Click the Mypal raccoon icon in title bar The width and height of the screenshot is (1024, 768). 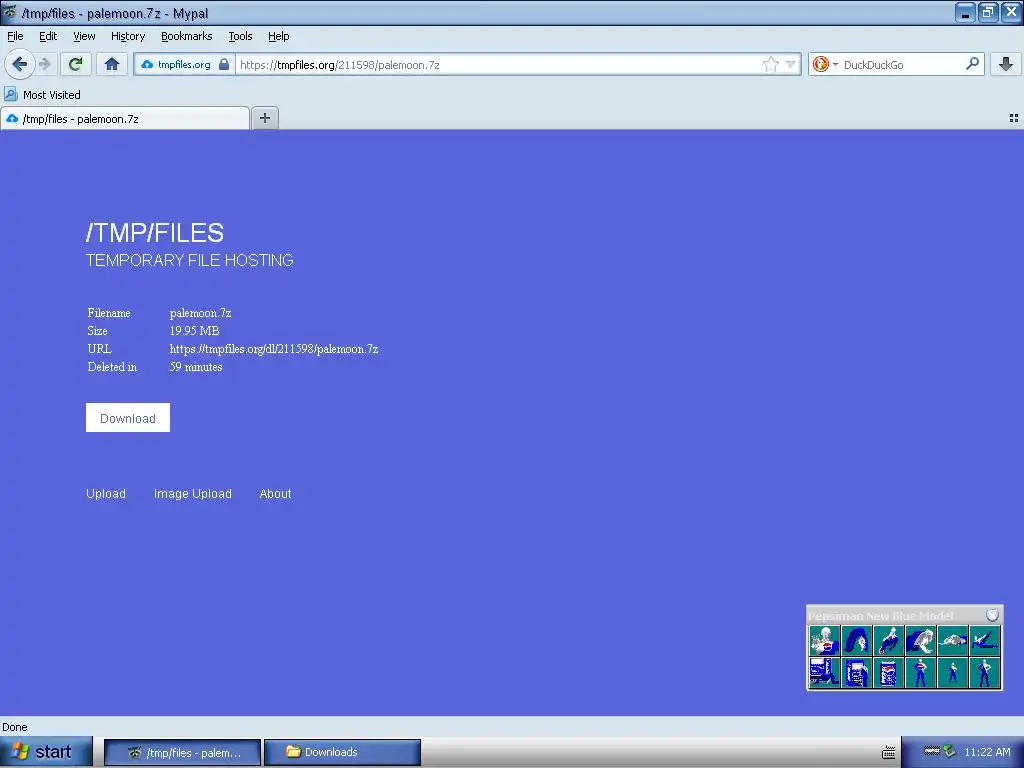[x=9, y=12]
